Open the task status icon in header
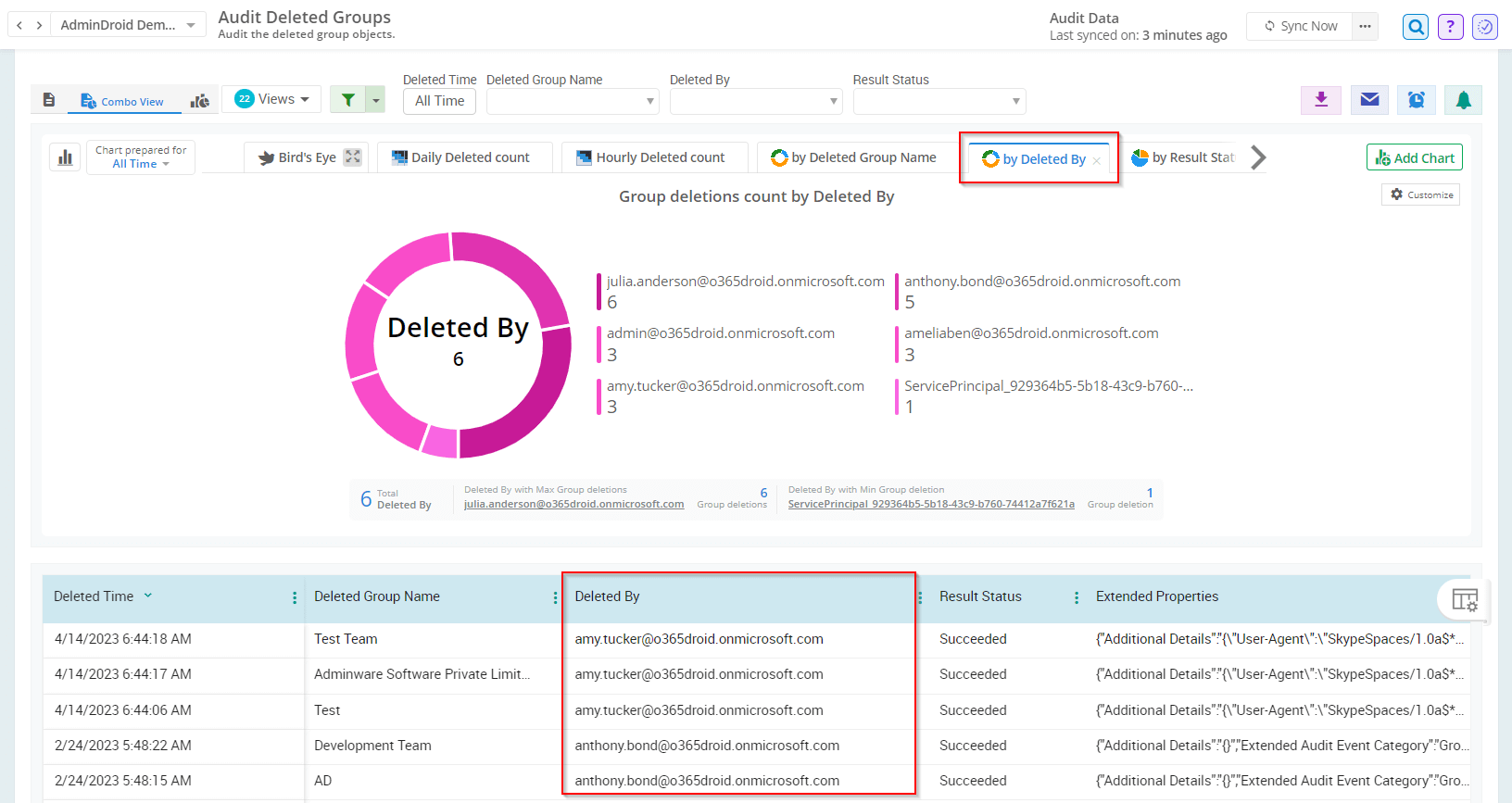Viewport: 1512px width, 803px height. tap(1485, 27)
